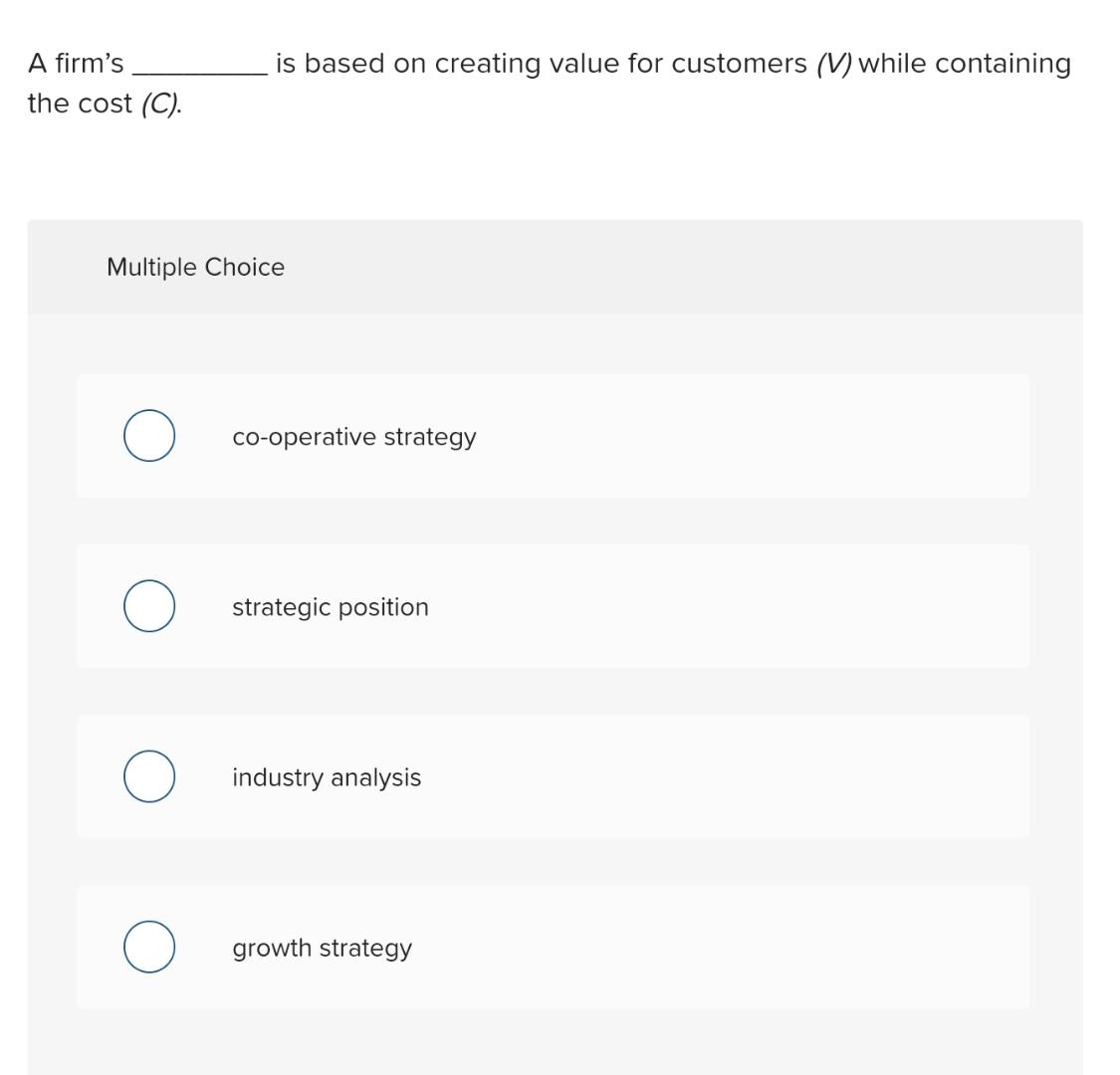Click the 'co-operative strategy' answer text
The width and height of the screenshot is (1120, 1075).
coord(354,436)
